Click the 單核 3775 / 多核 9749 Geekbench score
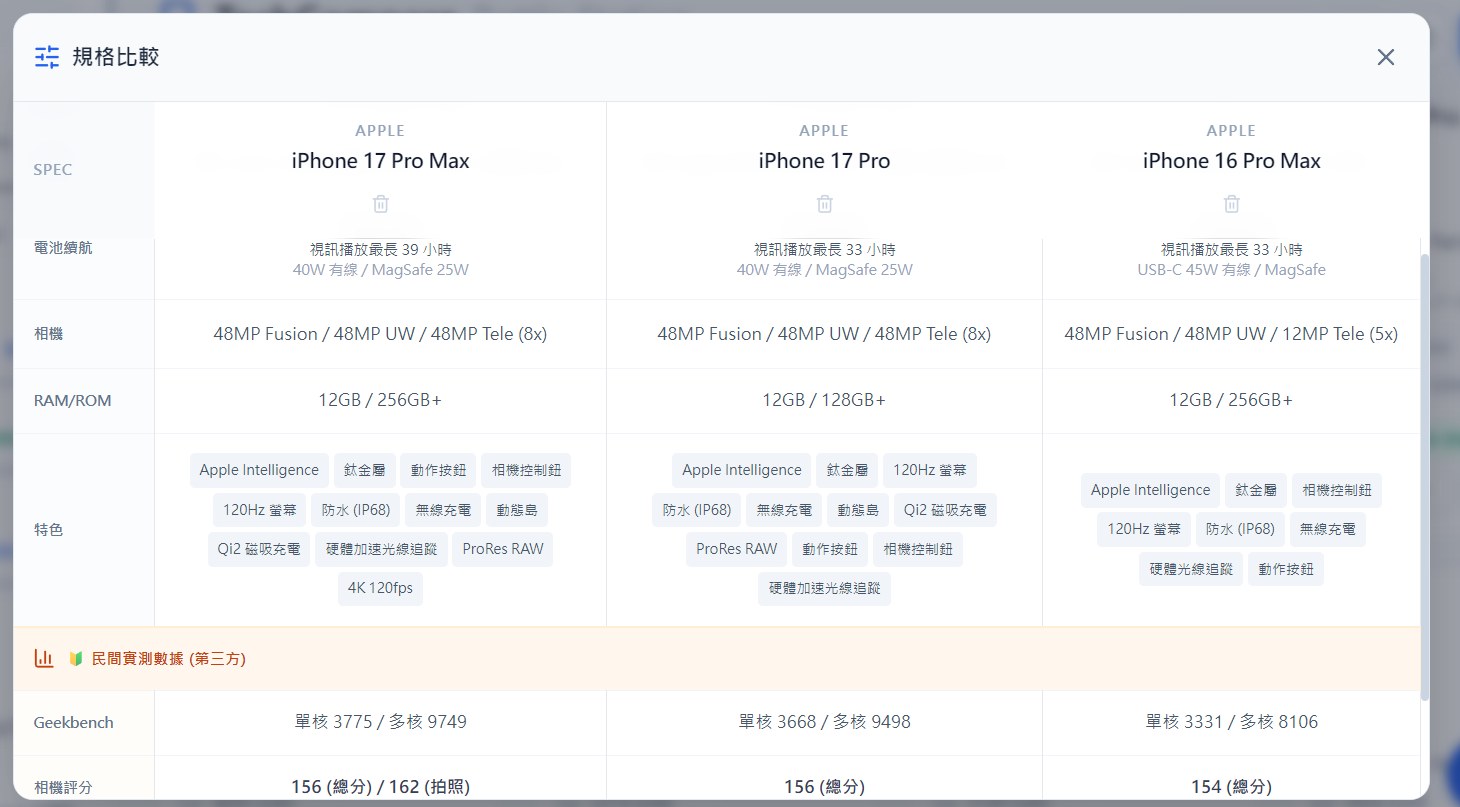The height and width of the screenshot is (807, 1460). [x=380, y=722]
